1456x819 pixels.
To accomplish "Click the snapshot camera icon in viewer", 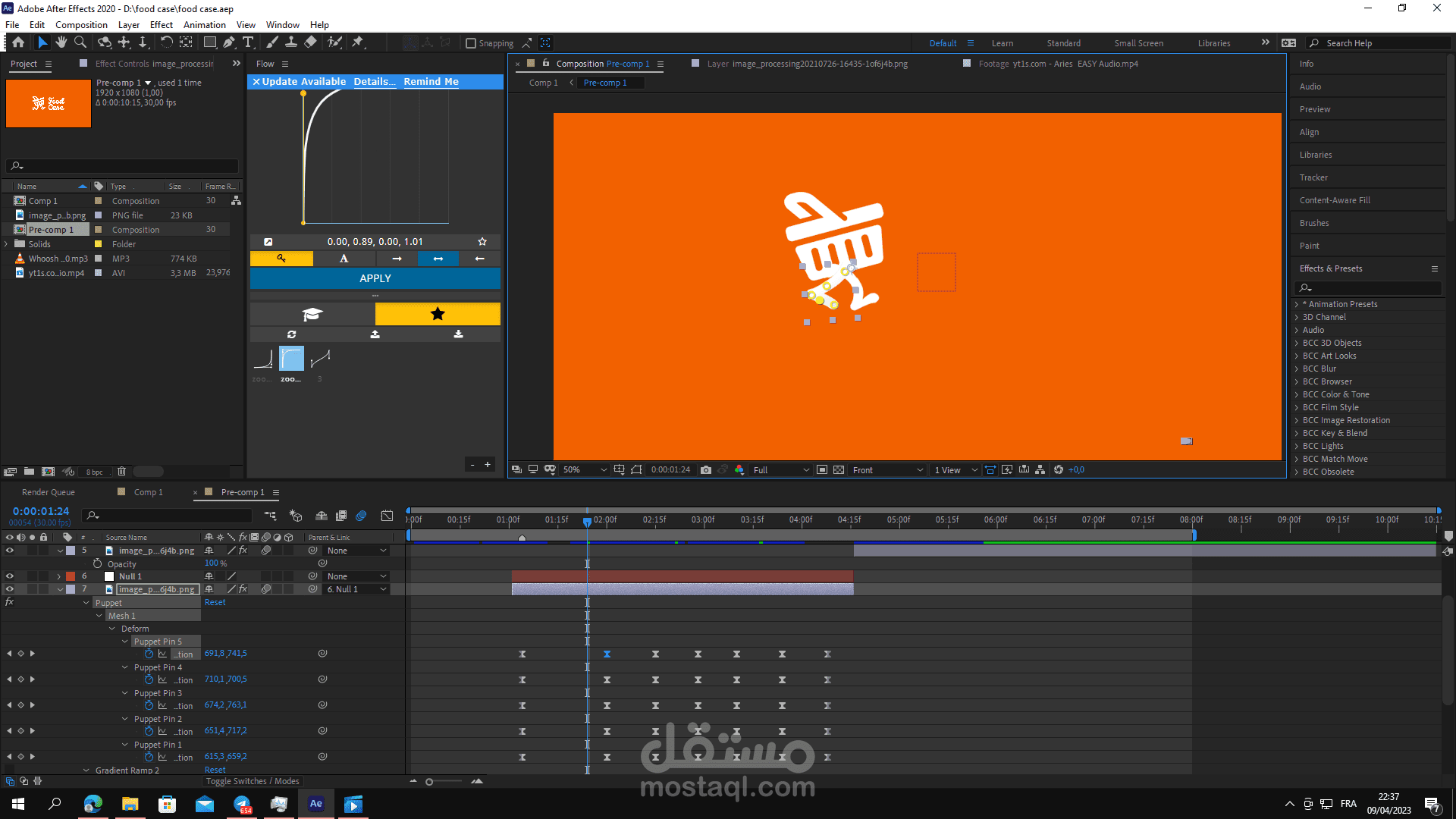I will click(x=706, y=470).
